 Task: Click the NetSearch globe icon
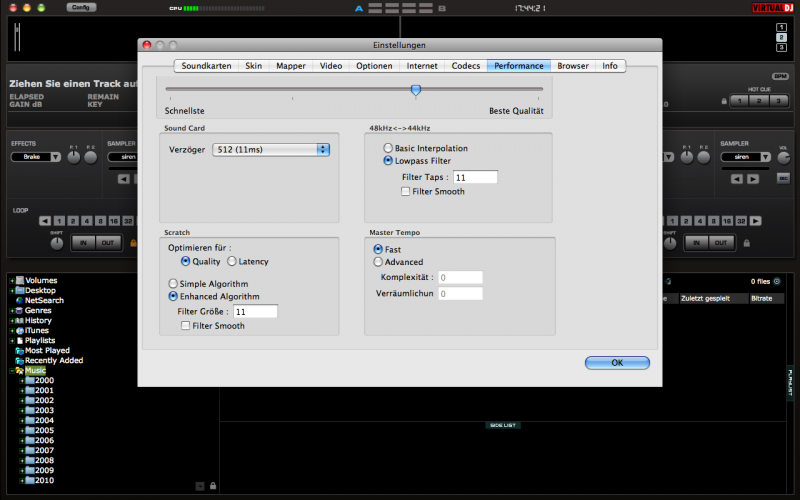[x=18, y=300]
